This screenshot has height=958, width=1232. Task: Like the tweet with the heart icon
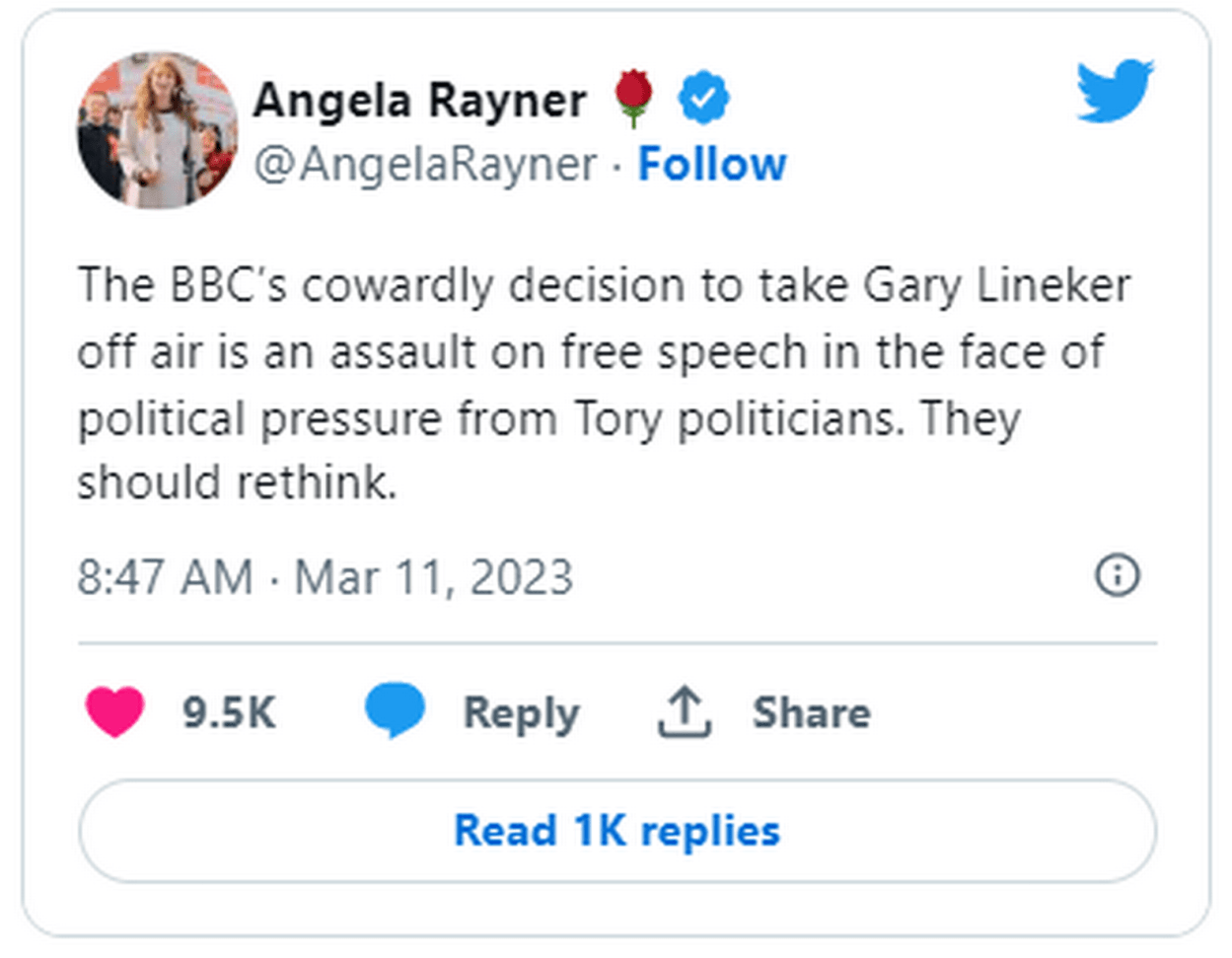(x=114, y=711)
